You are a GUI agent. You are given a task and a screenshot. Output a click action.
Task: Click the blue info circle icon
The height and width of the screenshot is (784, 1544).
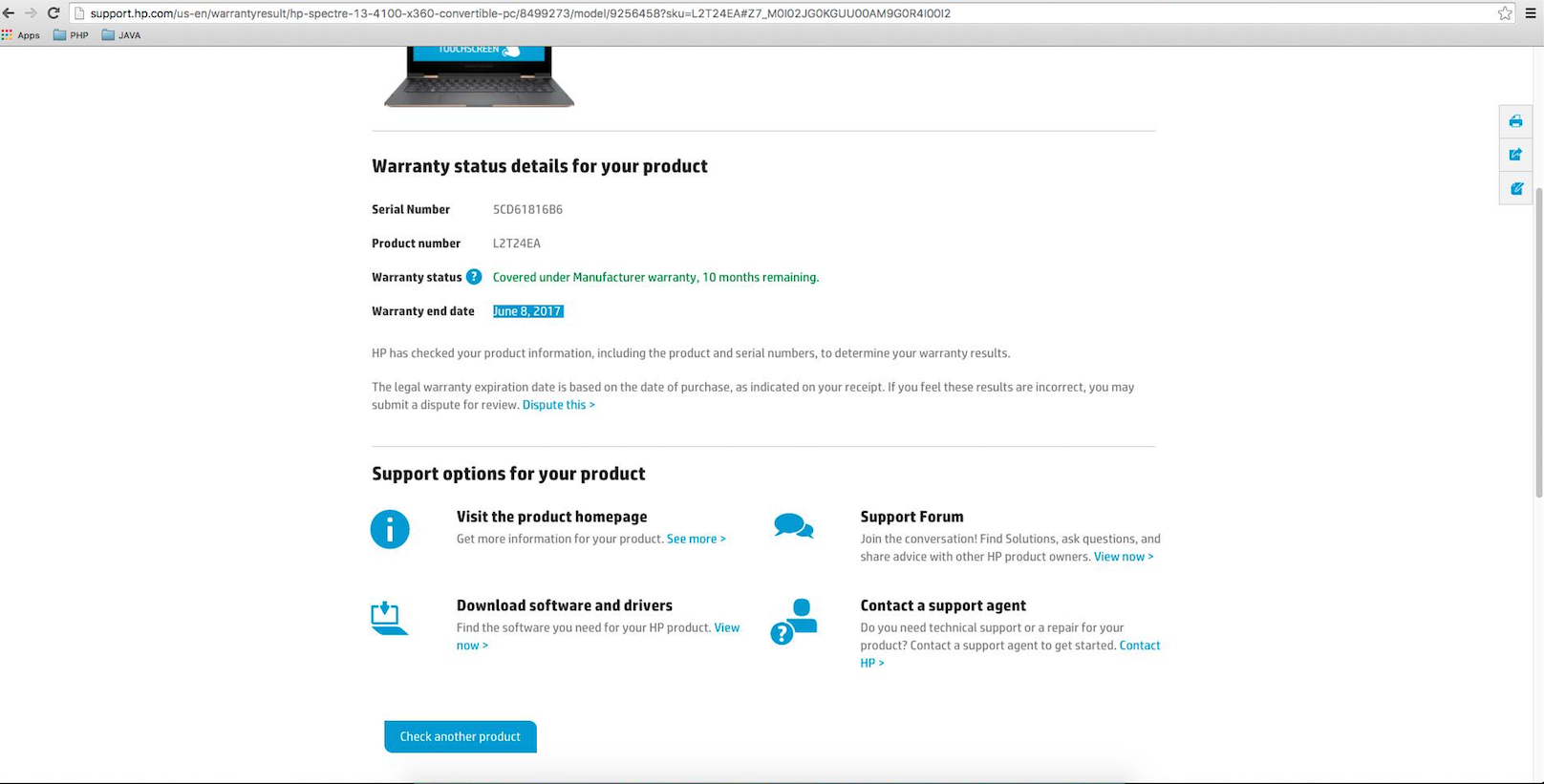pos(390,529)
